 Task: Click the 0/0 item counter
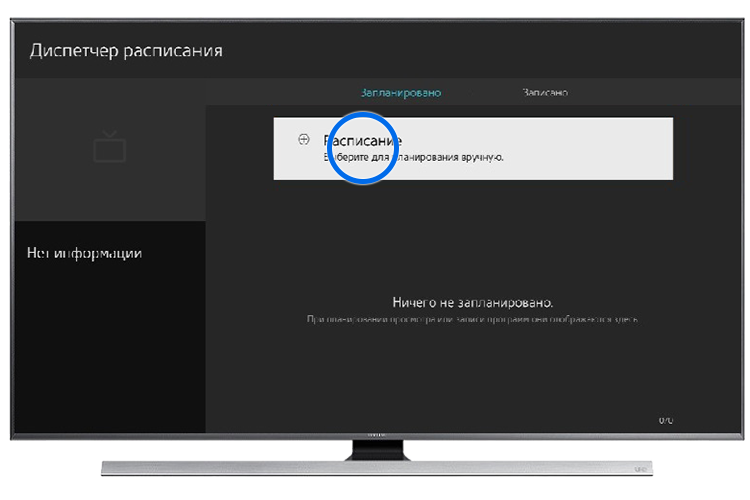665,421
